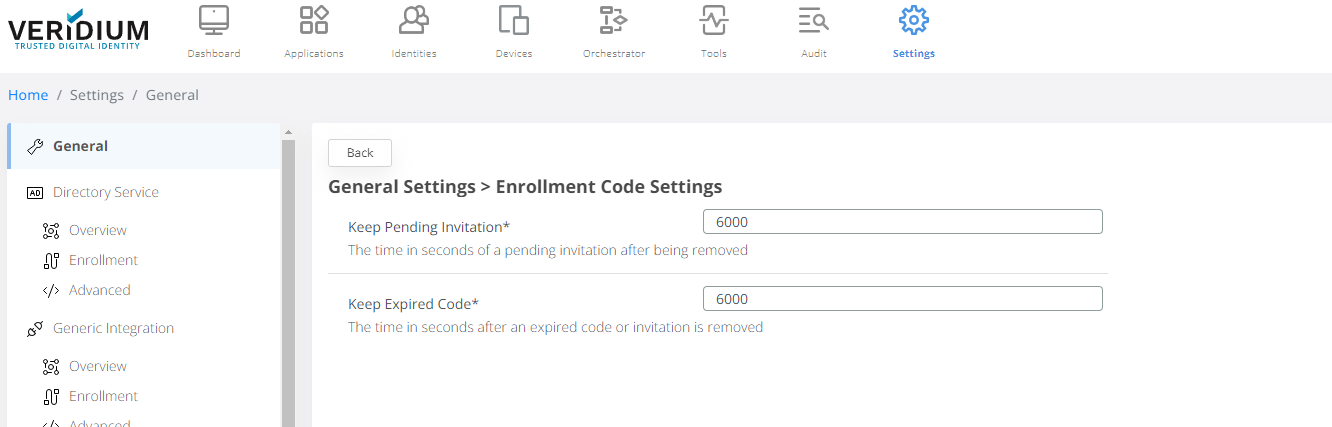Go to Home breadcrumb link
Image resolution: width=1332 pixels, height=427 pixels.
(x=28, y=95)
